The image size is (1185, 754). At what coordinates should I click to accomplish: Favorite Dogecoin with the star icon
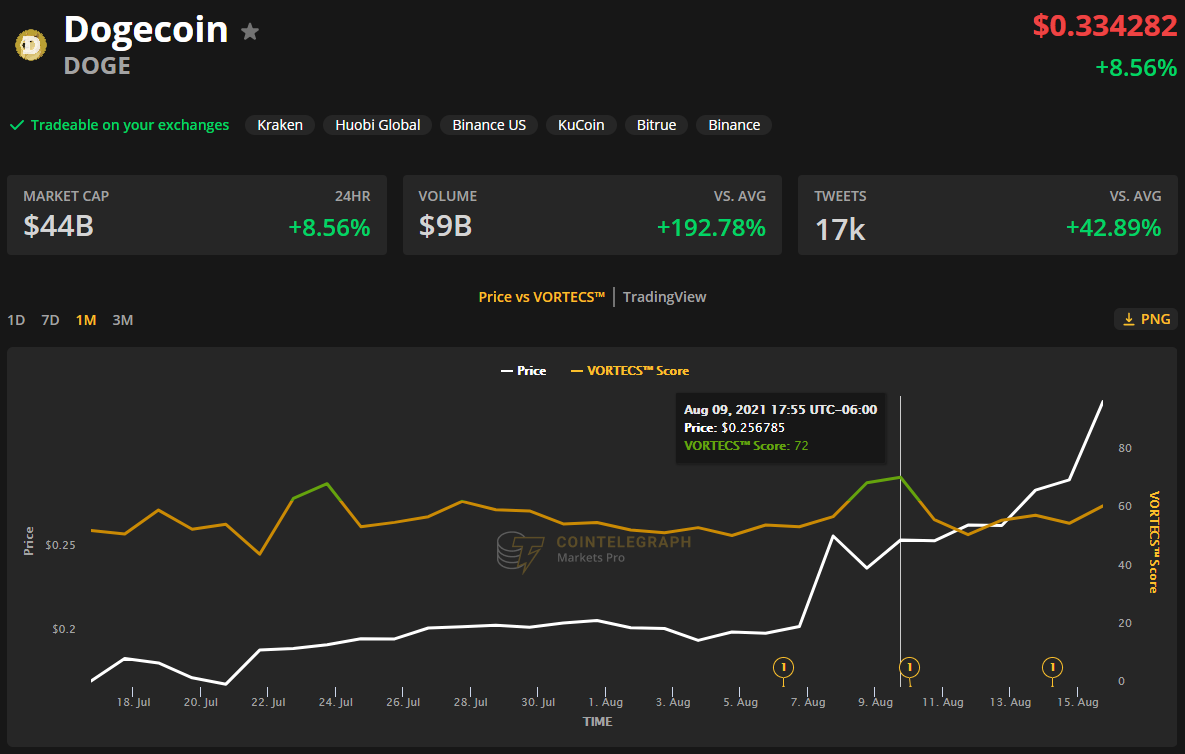click(x=250, y=32)
